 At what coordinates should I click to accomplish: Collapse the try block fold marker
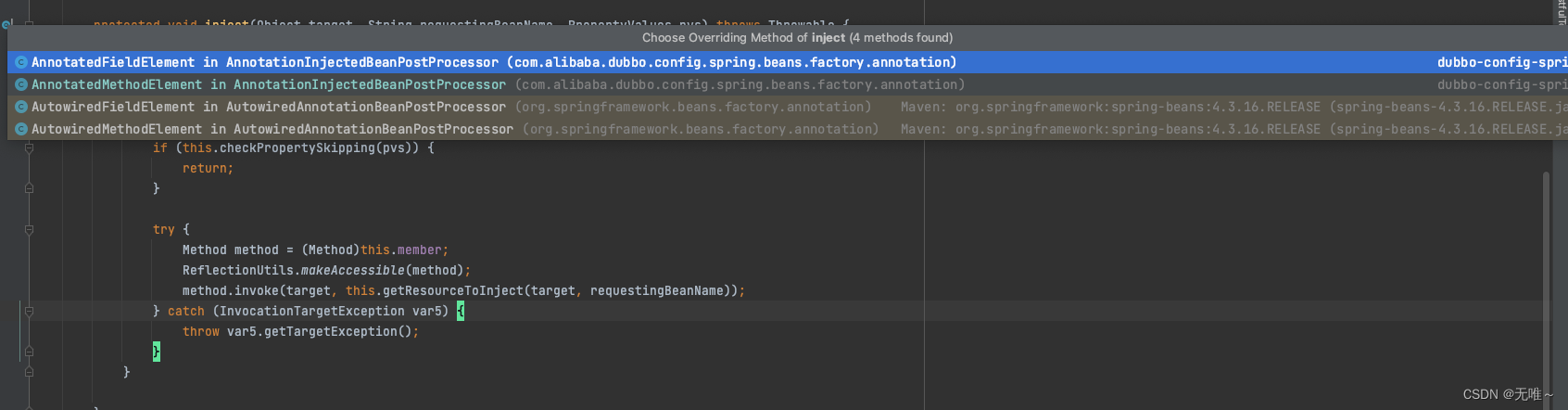pyautogui.click(x=29, y=229)
